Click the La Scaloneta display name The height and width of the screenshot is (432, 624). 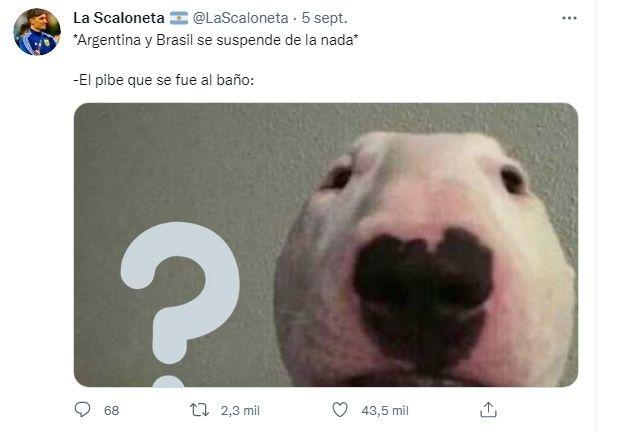click(119, 18)
